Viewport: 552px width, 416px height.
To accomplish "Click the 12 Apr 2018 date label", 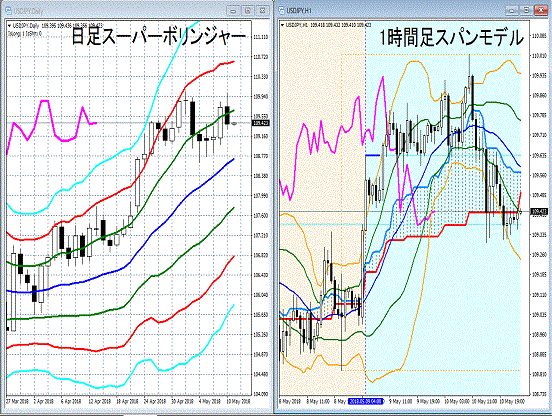I will coord(100,401).
